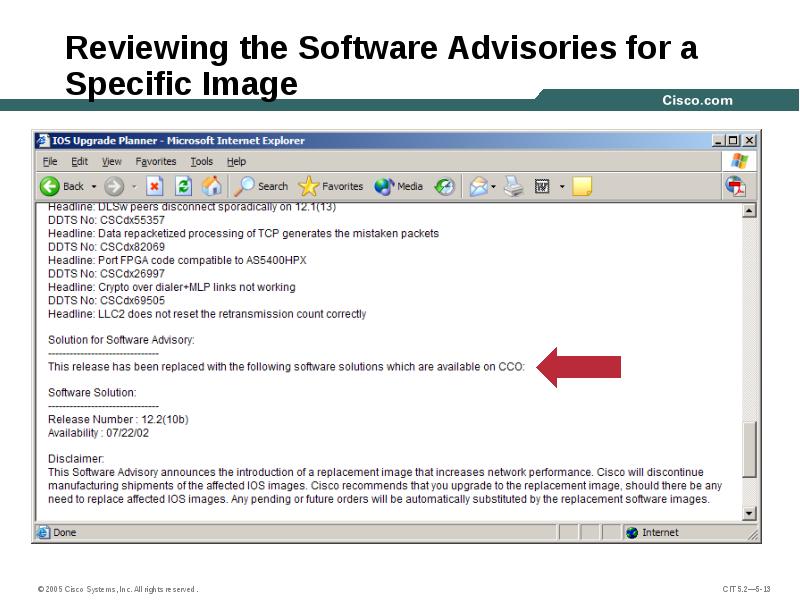Click 'Release Number : 12.2(10b)' text

click(118, 419)
